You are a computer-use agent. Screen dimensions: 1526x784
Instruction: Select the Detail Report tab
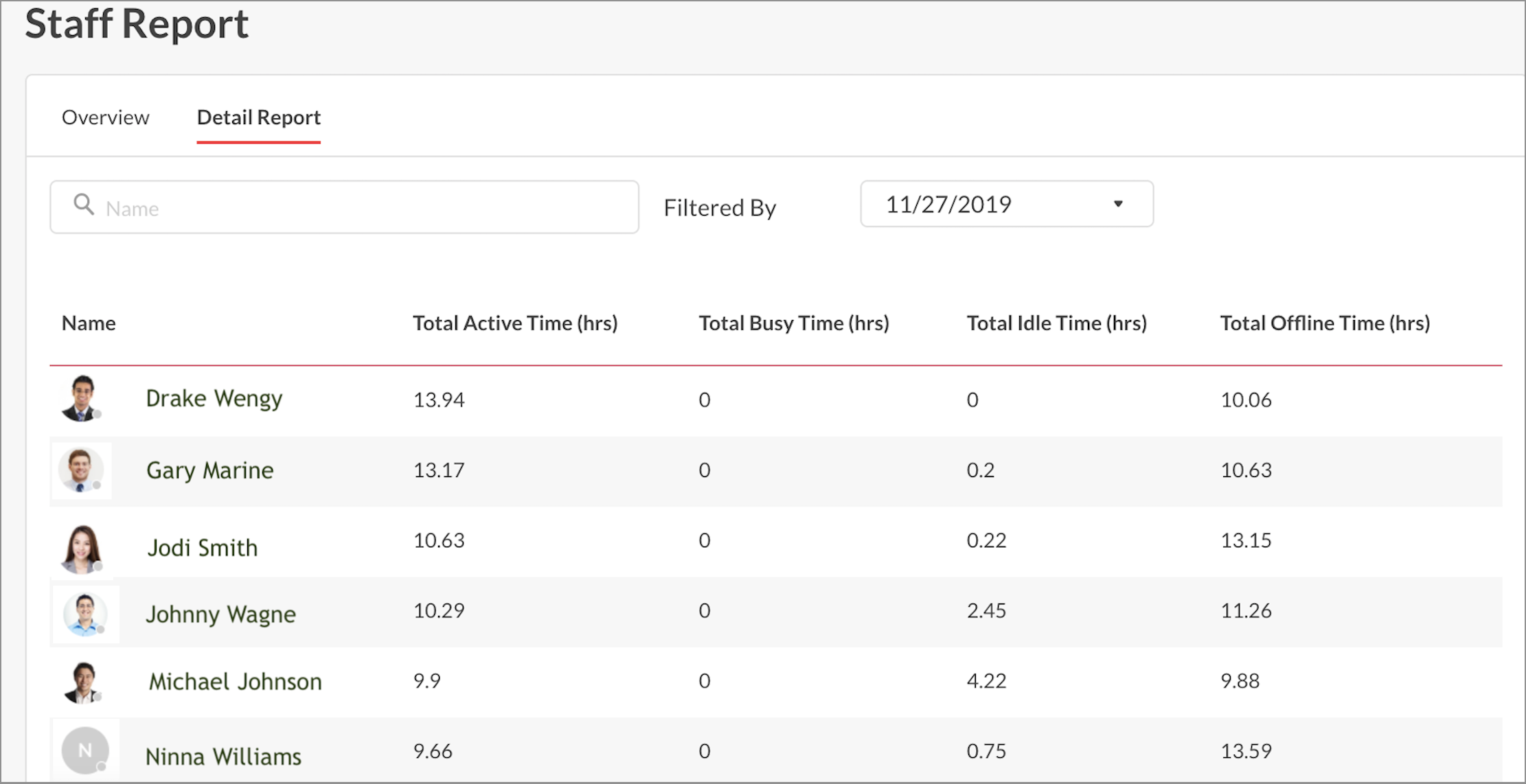coord(258,117)
